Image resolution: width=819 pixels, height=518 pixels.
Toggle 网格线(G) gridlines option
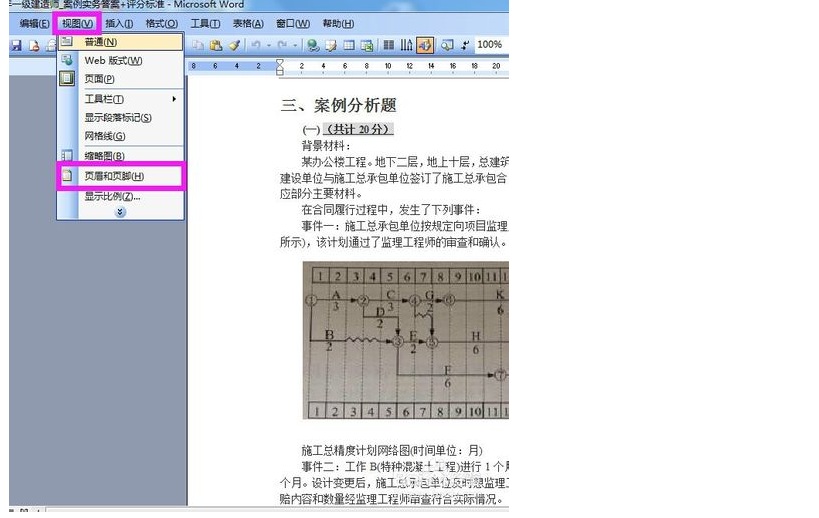coord(120,136)
